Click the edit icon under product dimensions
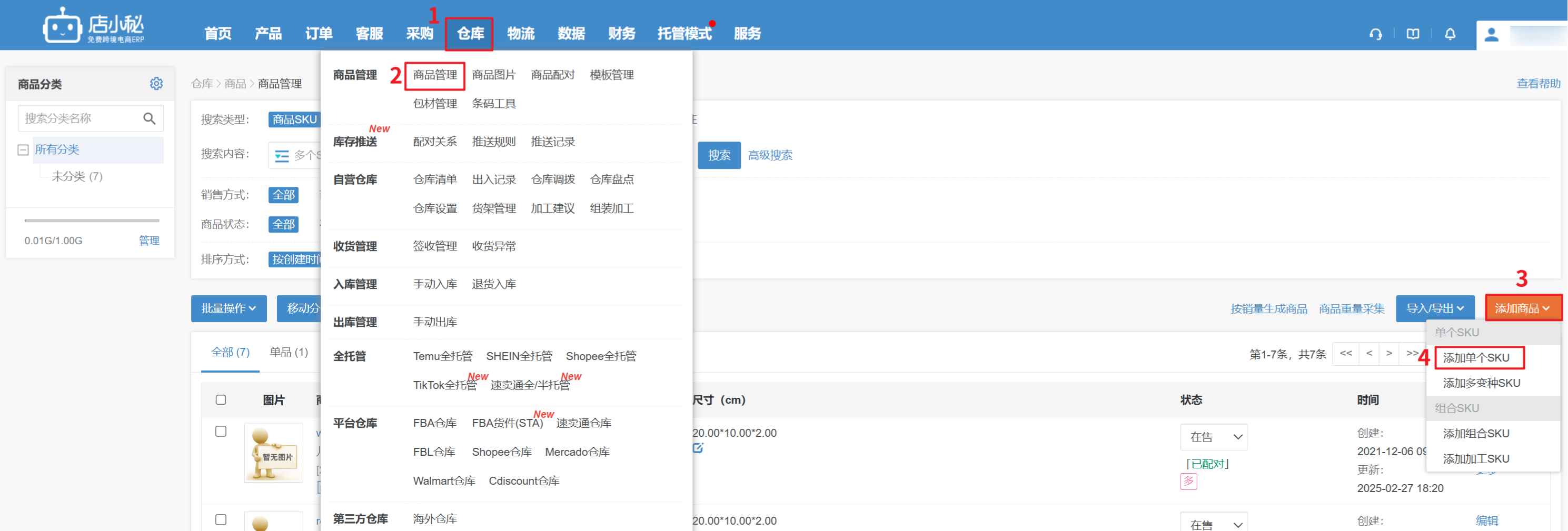Viewport: 1568px width, 531px height. (x=698, y=448)
